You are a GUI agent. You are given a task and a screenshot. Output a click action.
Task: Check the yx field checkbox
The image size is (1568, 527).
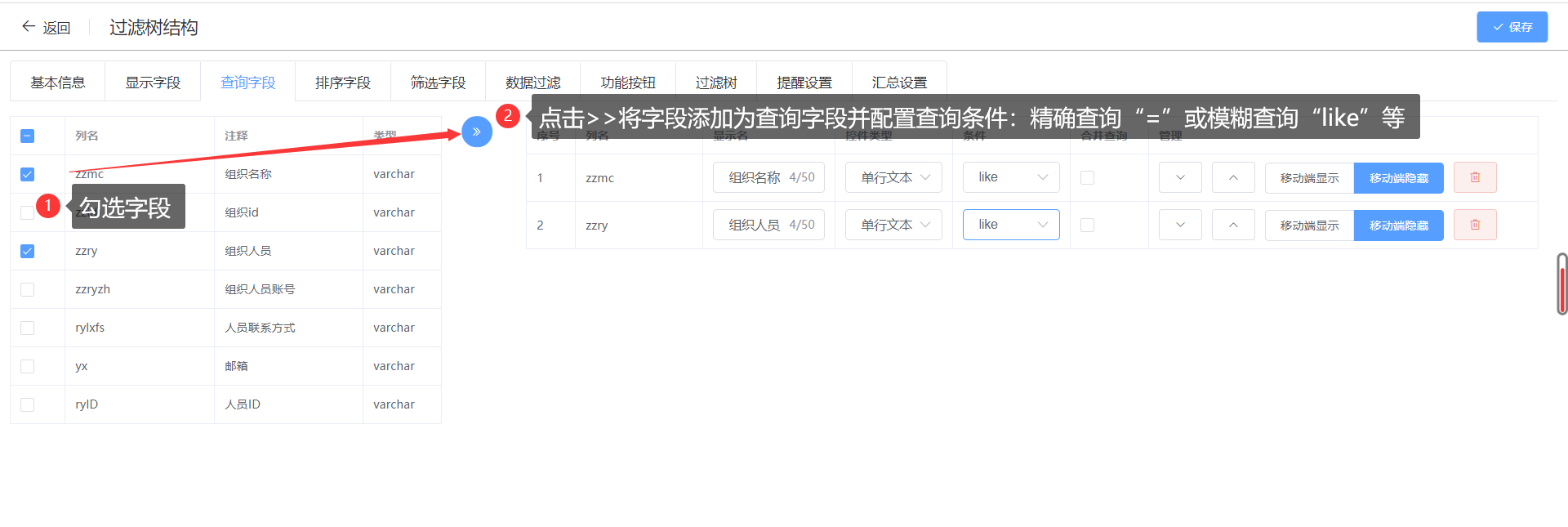pos(27,366)
